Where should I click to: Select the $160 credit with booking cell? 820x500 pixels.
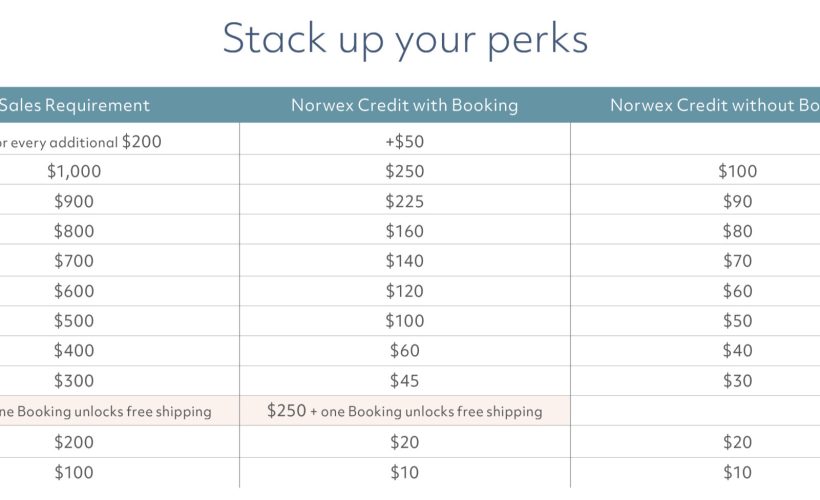[405, 231]
